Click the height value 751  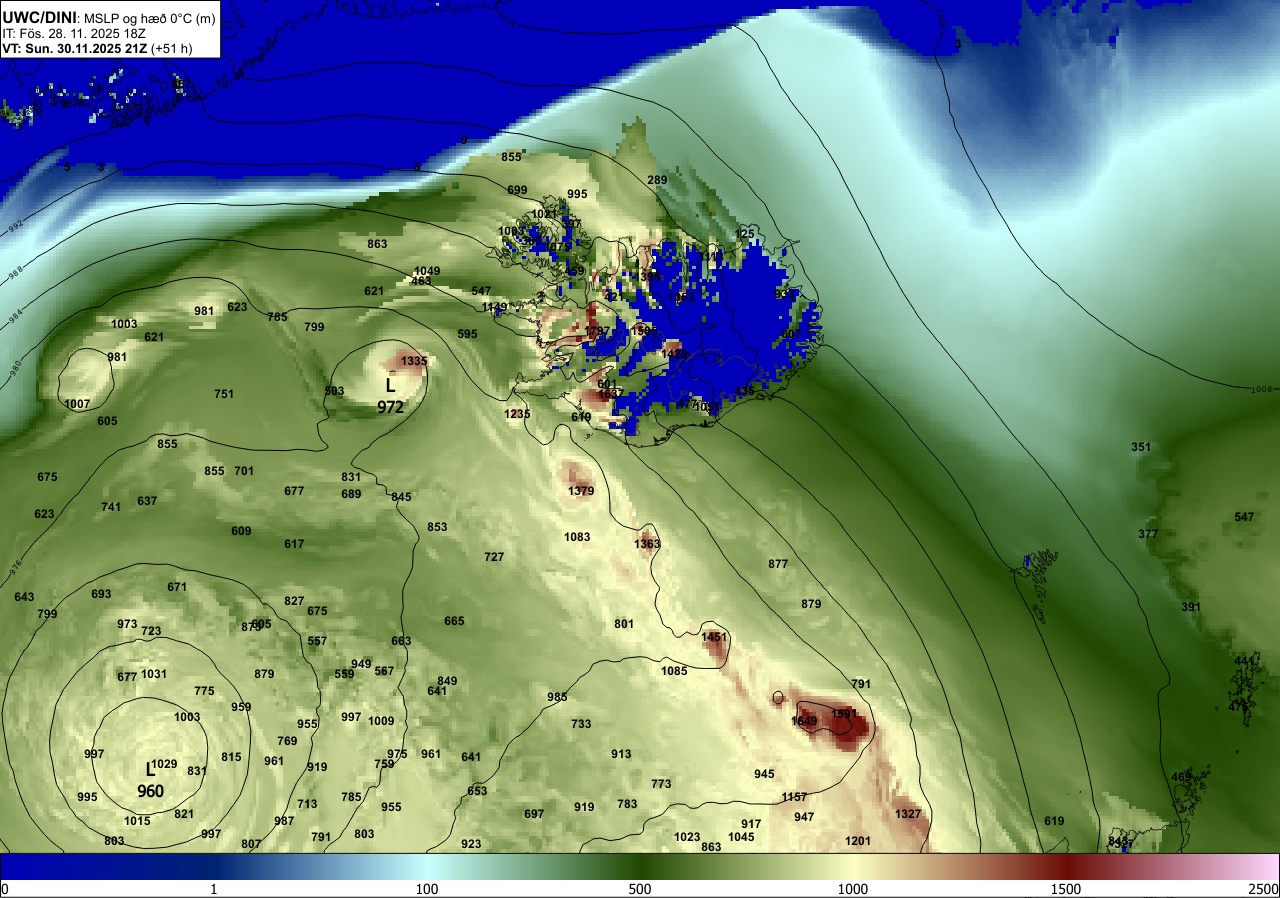[224, 394]
